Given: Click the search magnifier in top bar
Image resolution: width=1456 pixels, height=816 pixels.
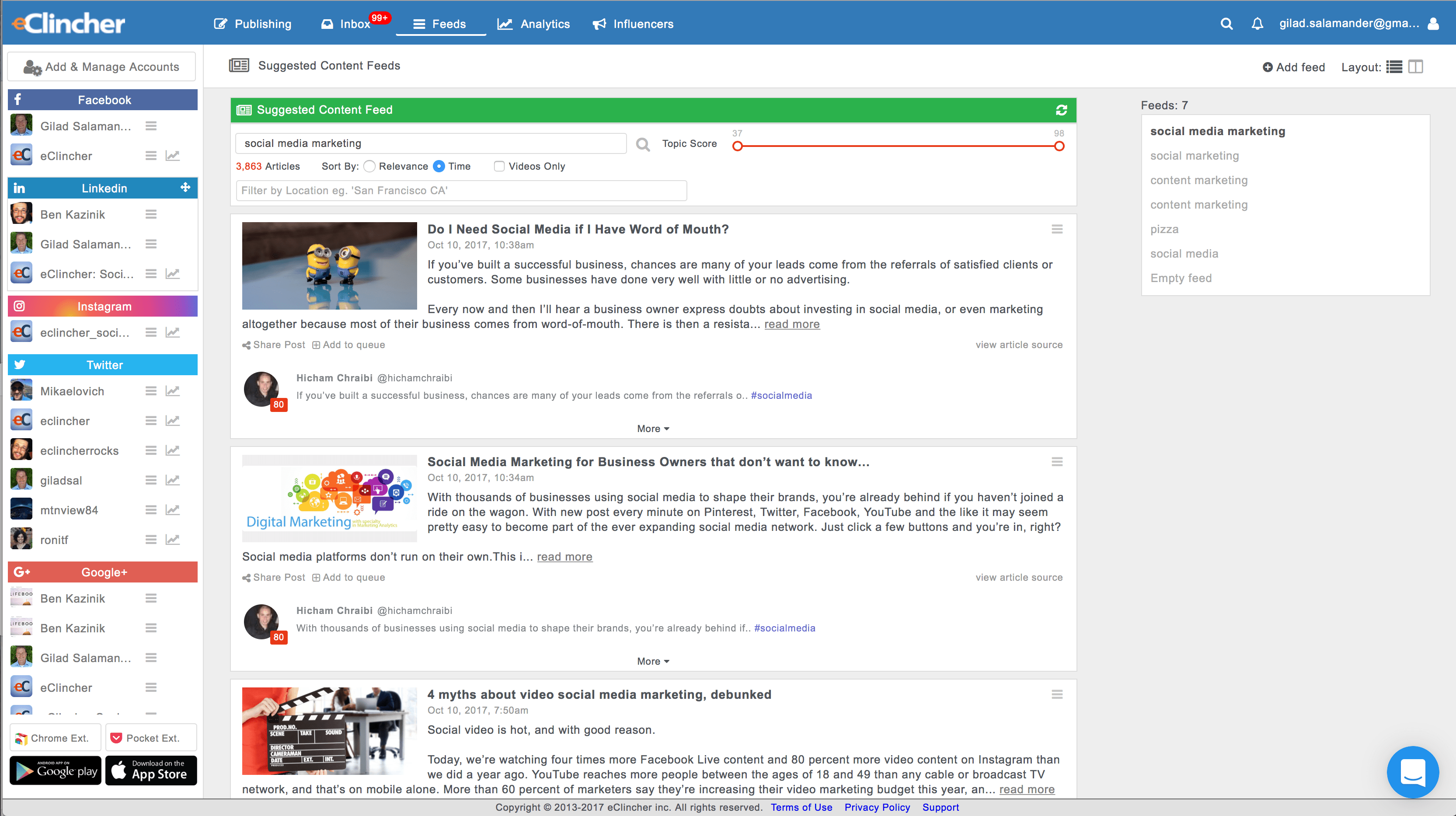Looking at the screenshot, I should [x=1226, y=24].
